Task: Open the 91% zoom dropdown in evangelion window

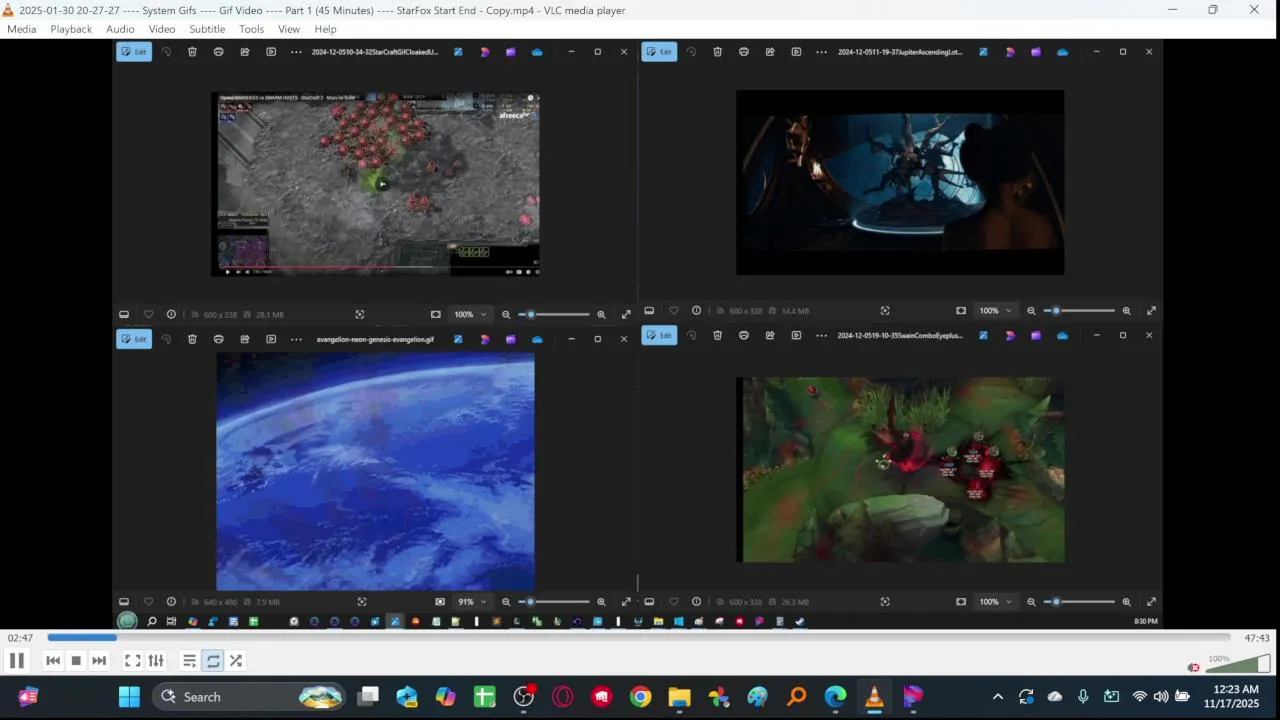Action: 472,602
